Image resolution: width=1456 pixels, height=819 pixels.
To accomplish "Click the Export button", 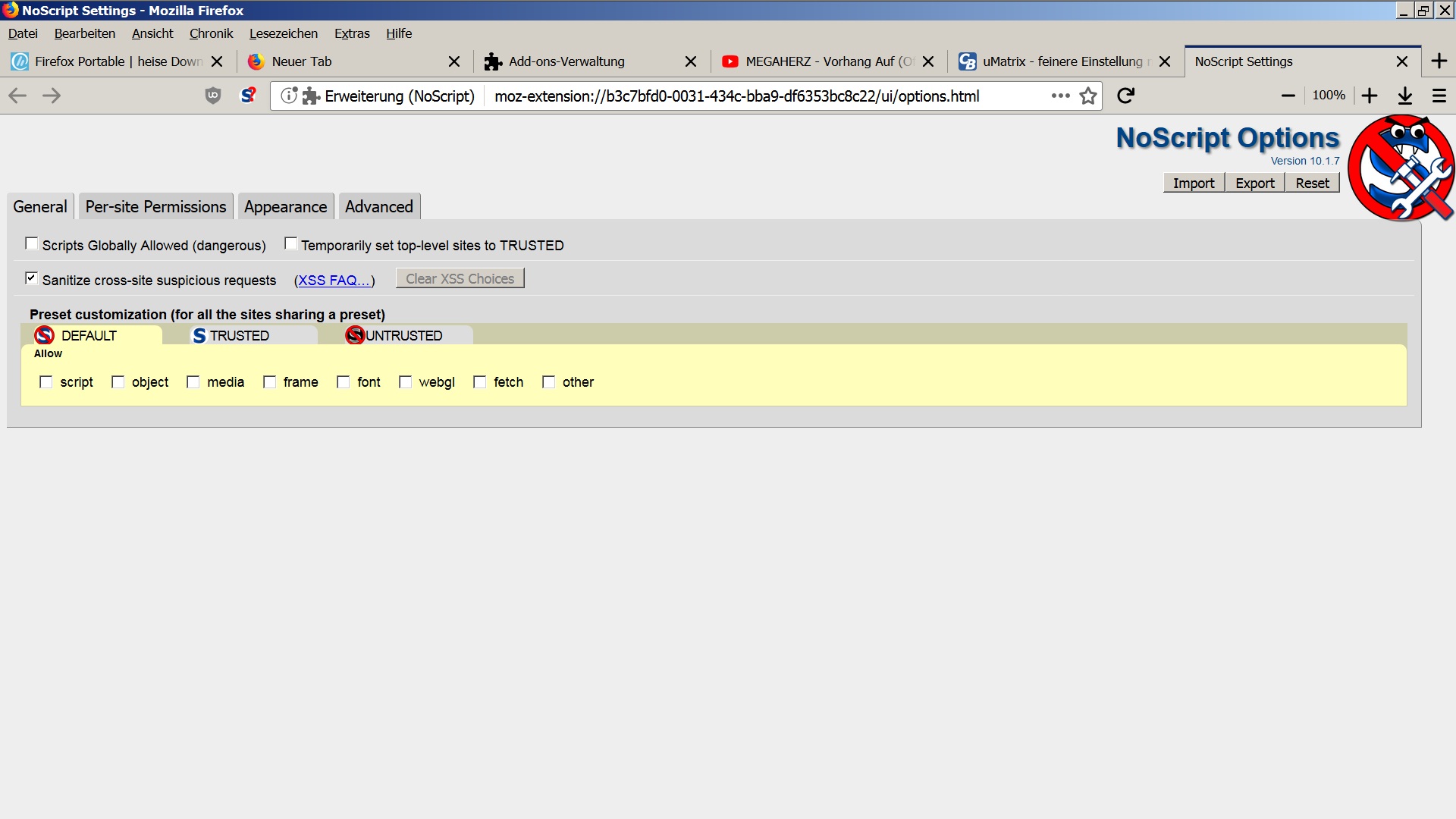I will coord(1255,183).
